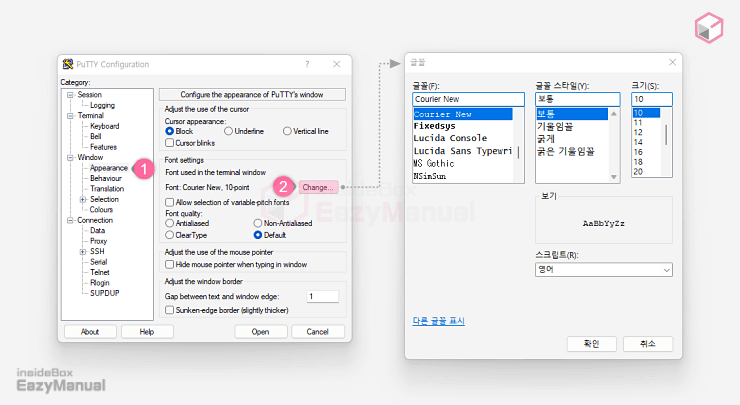
Task: Check Hide mouse pointer when typing in window
Action: [x=169, y=264]
